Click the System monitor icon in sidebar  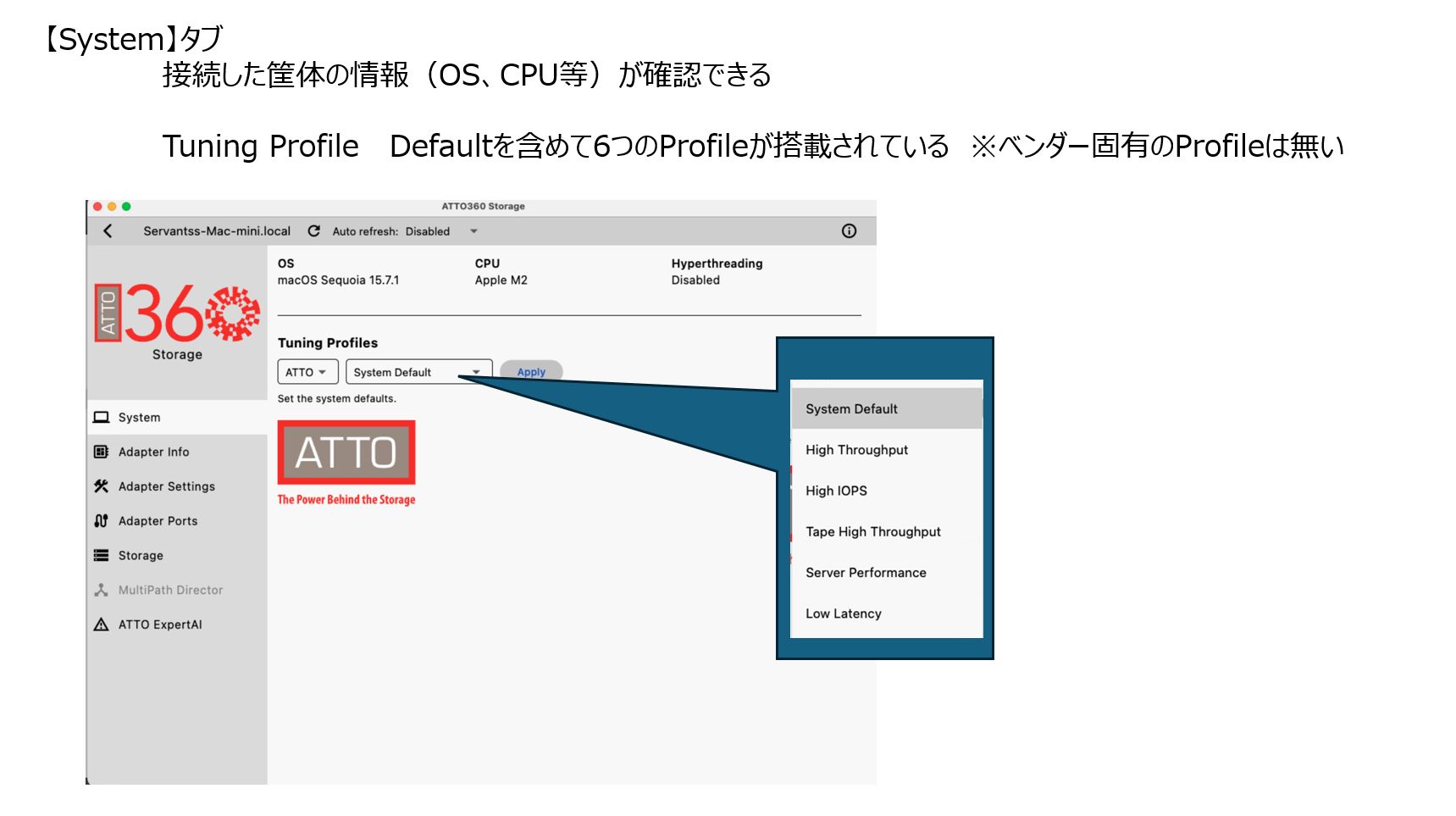[x=102, y=418]
